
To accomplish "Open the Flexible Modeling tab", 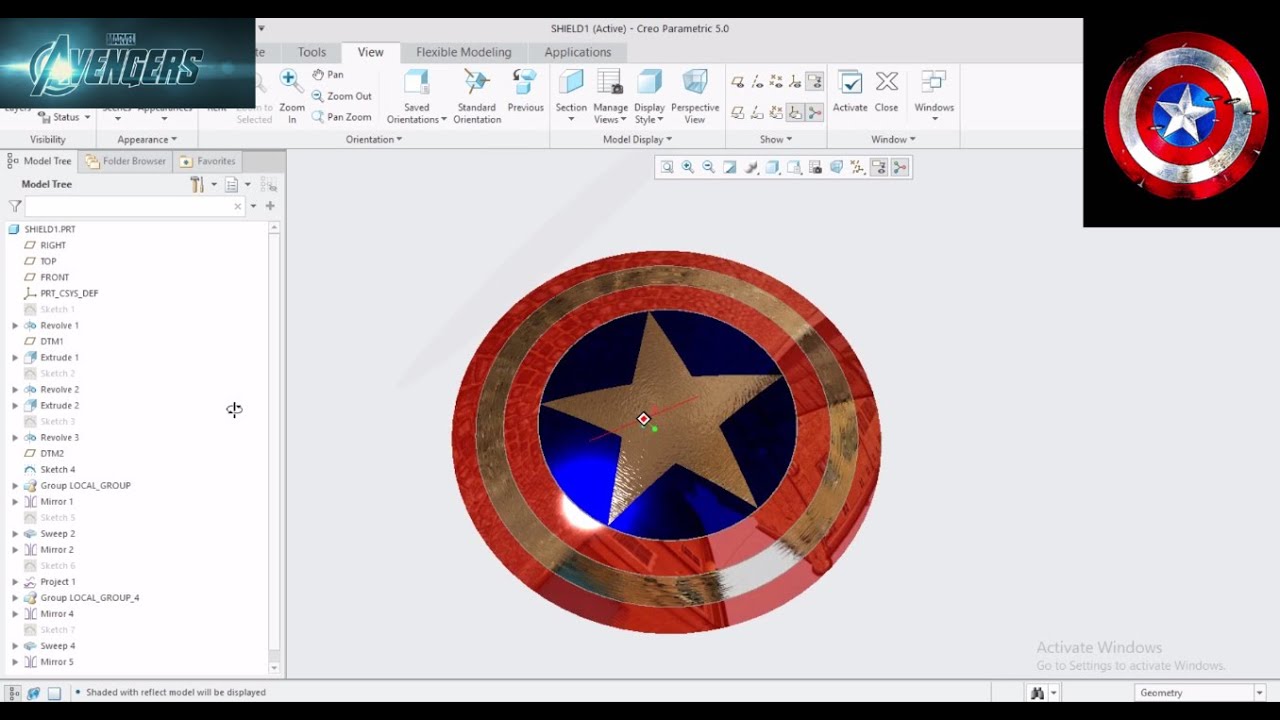I will (463, 52).
